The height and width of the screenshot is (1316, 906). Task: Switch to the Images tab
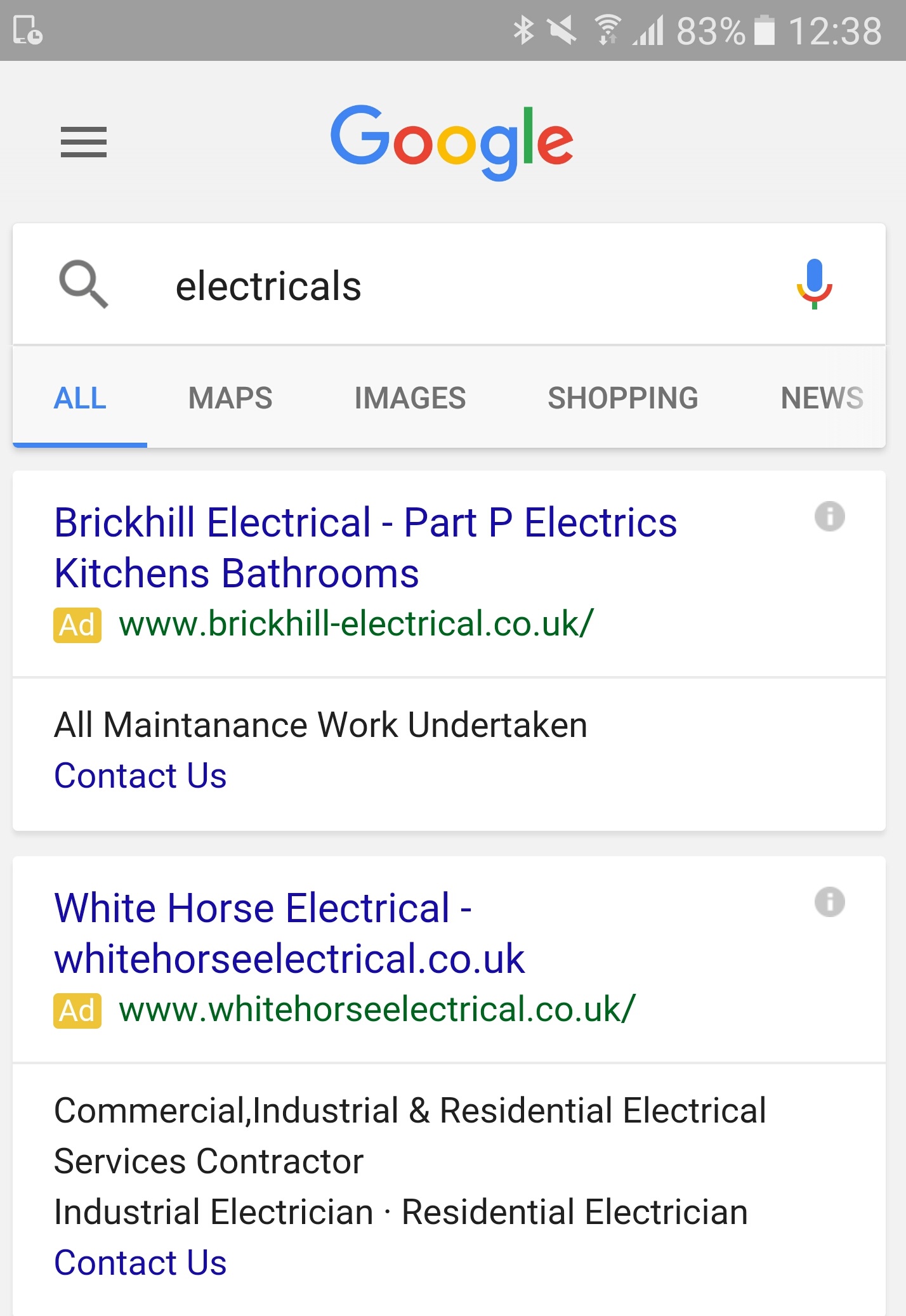[410, 398]
